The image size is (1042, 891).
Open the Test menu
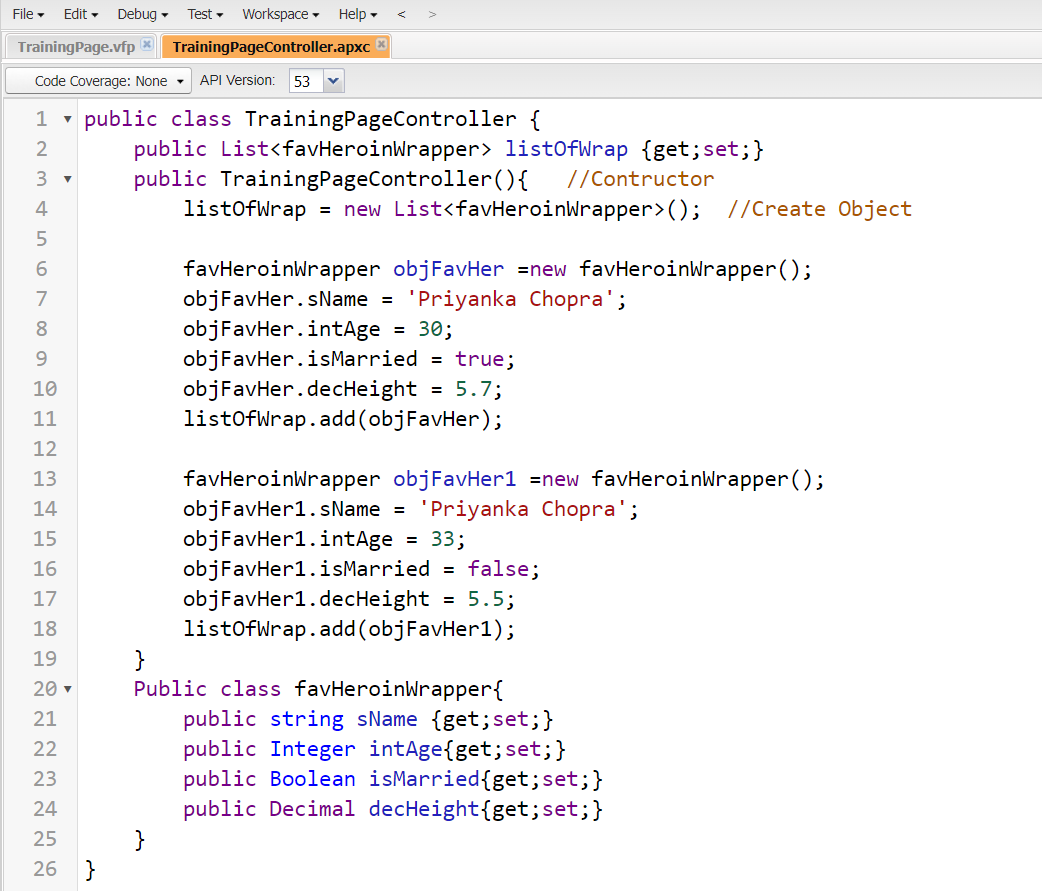click(205, 15)
